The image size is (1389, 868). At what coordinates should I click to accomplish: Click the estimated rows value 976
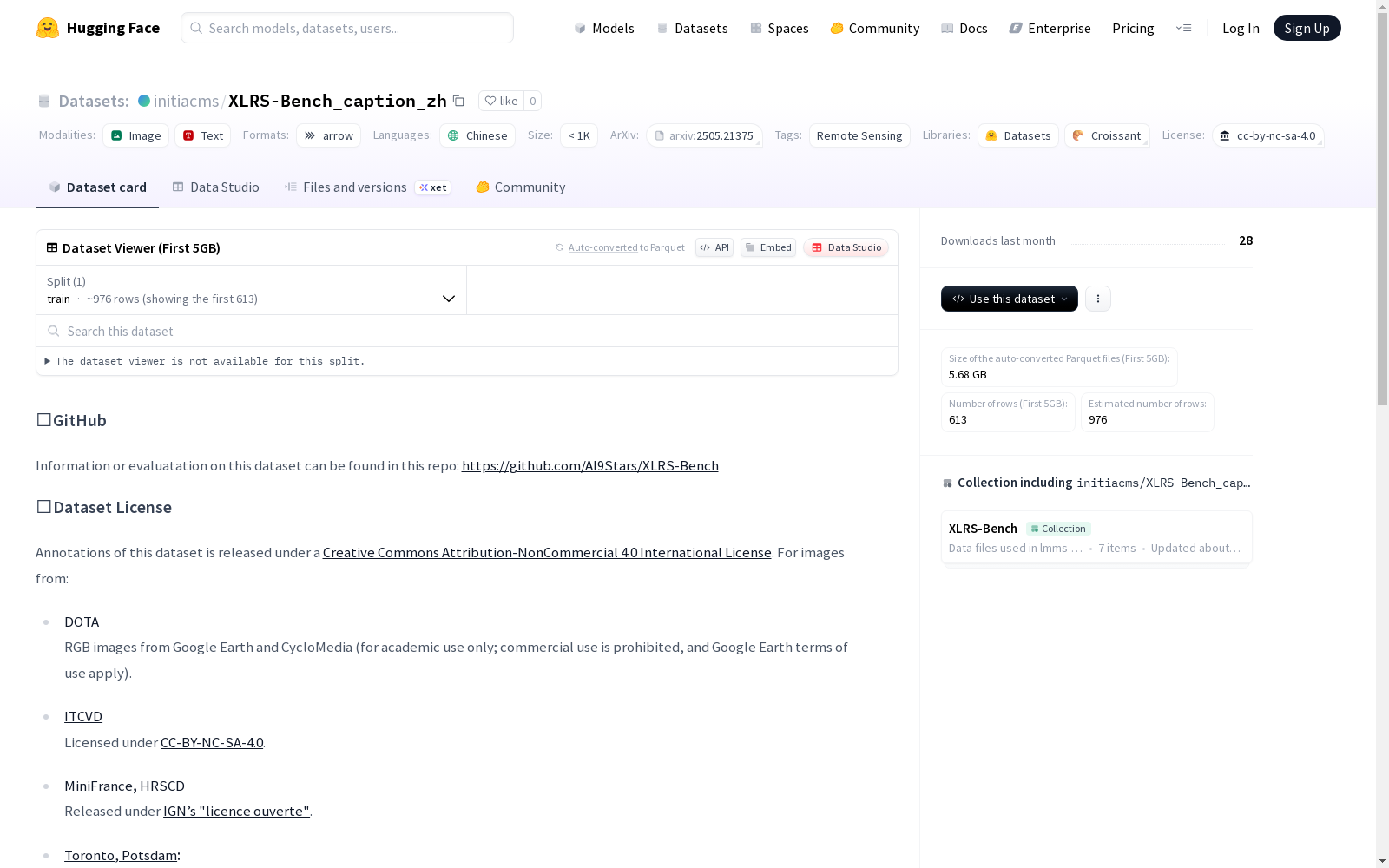(1098, 420)
